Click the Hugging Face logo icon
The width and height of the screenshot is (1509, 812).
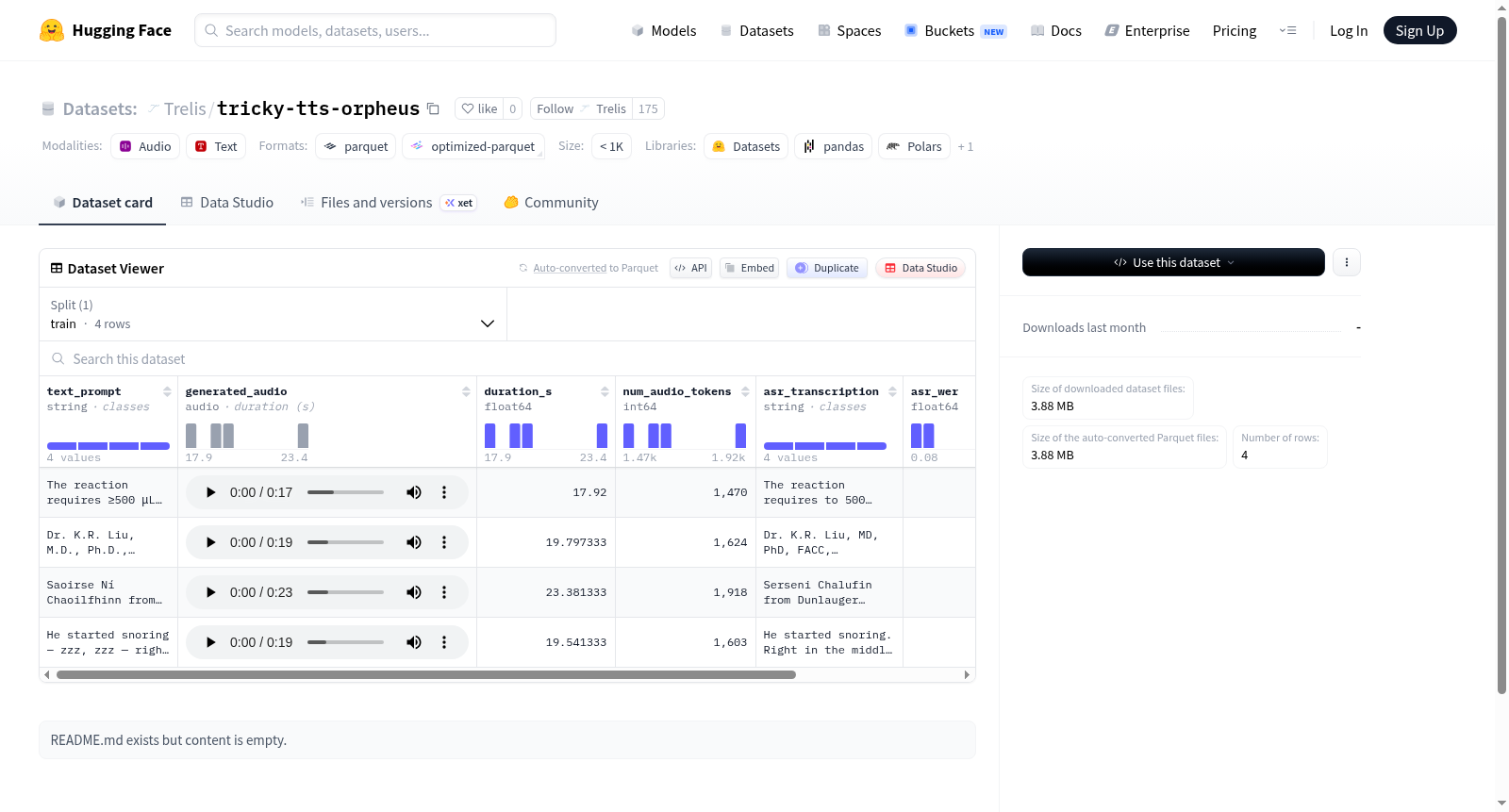(x=52, y=30)
